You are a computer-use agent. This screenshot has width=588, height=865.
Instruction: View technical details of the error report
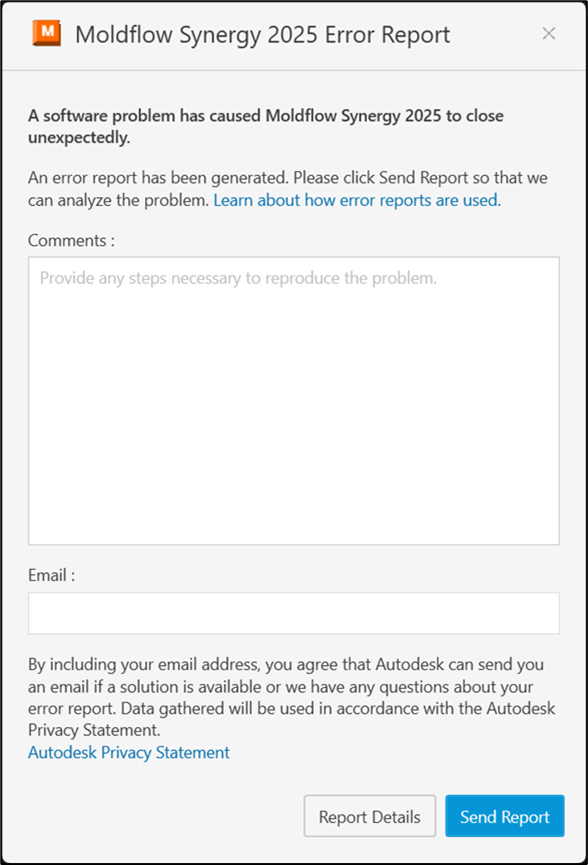pos(369,815)
